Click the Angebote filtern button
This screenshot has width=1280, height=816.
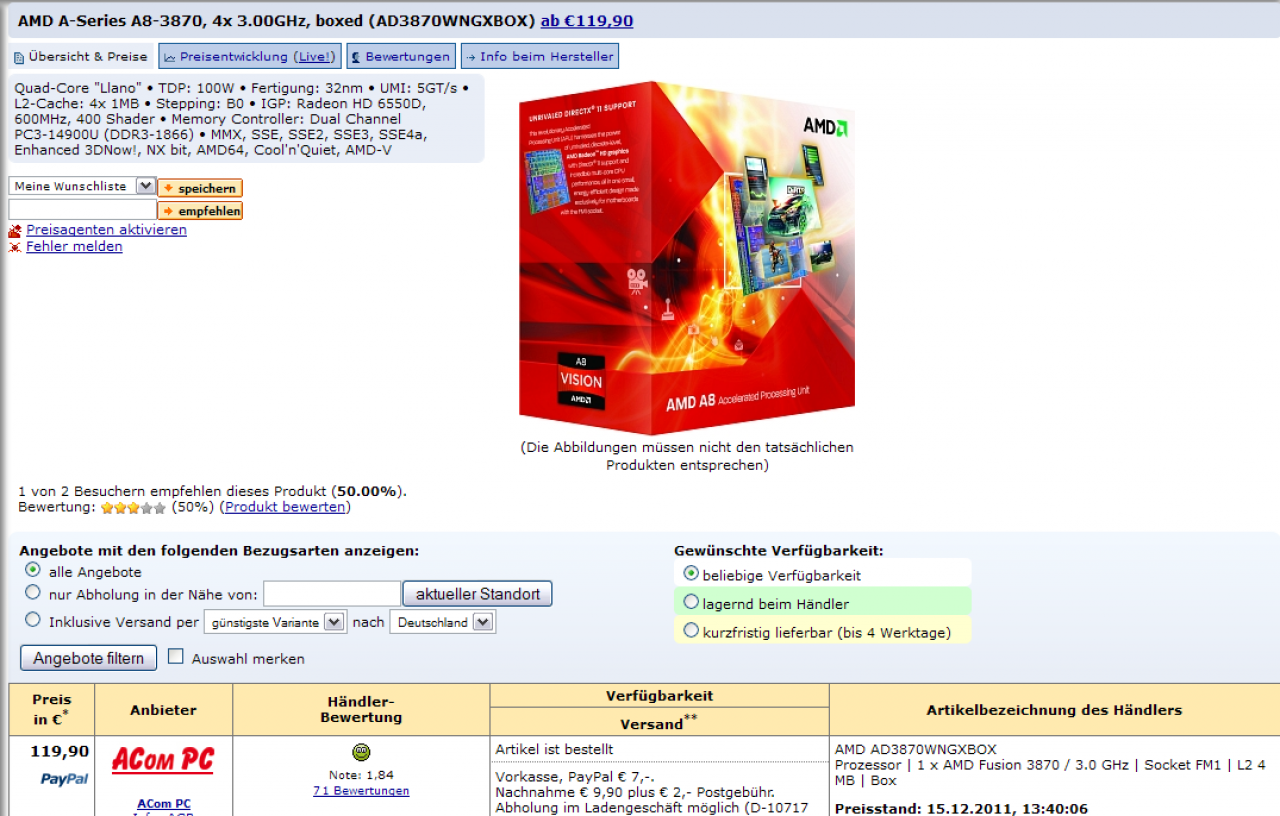click(x=89, y=658)
